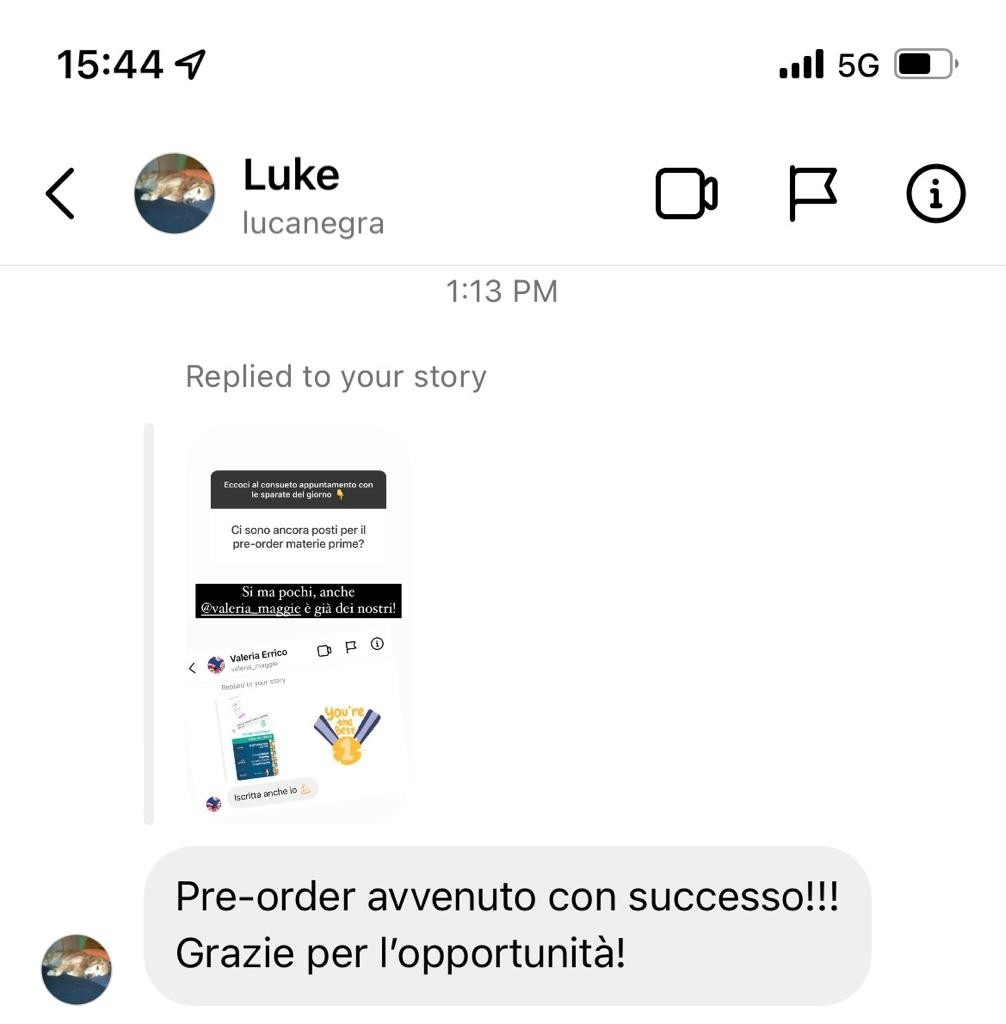The image size is (1006, 1024).
Task: Tap the 1:13 PM timestamp
Action: tap(502, 291)
